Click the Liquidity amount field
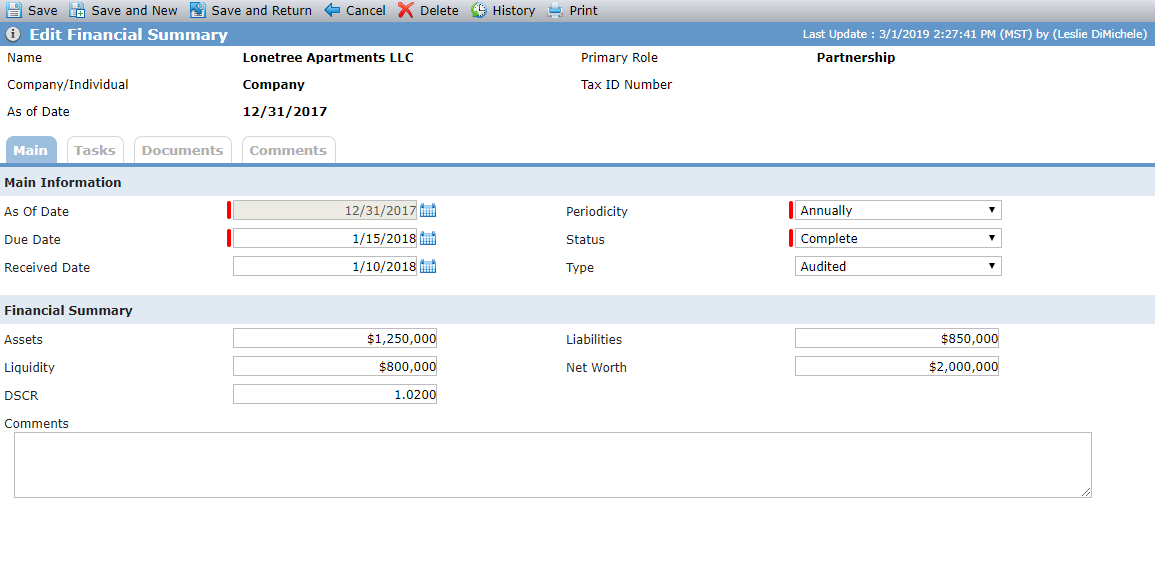 334,367
